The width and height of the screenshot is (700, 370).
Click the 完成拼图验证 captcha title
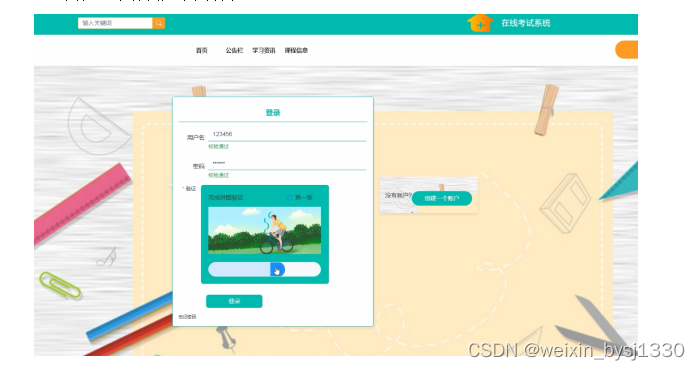tap(225, 197)
